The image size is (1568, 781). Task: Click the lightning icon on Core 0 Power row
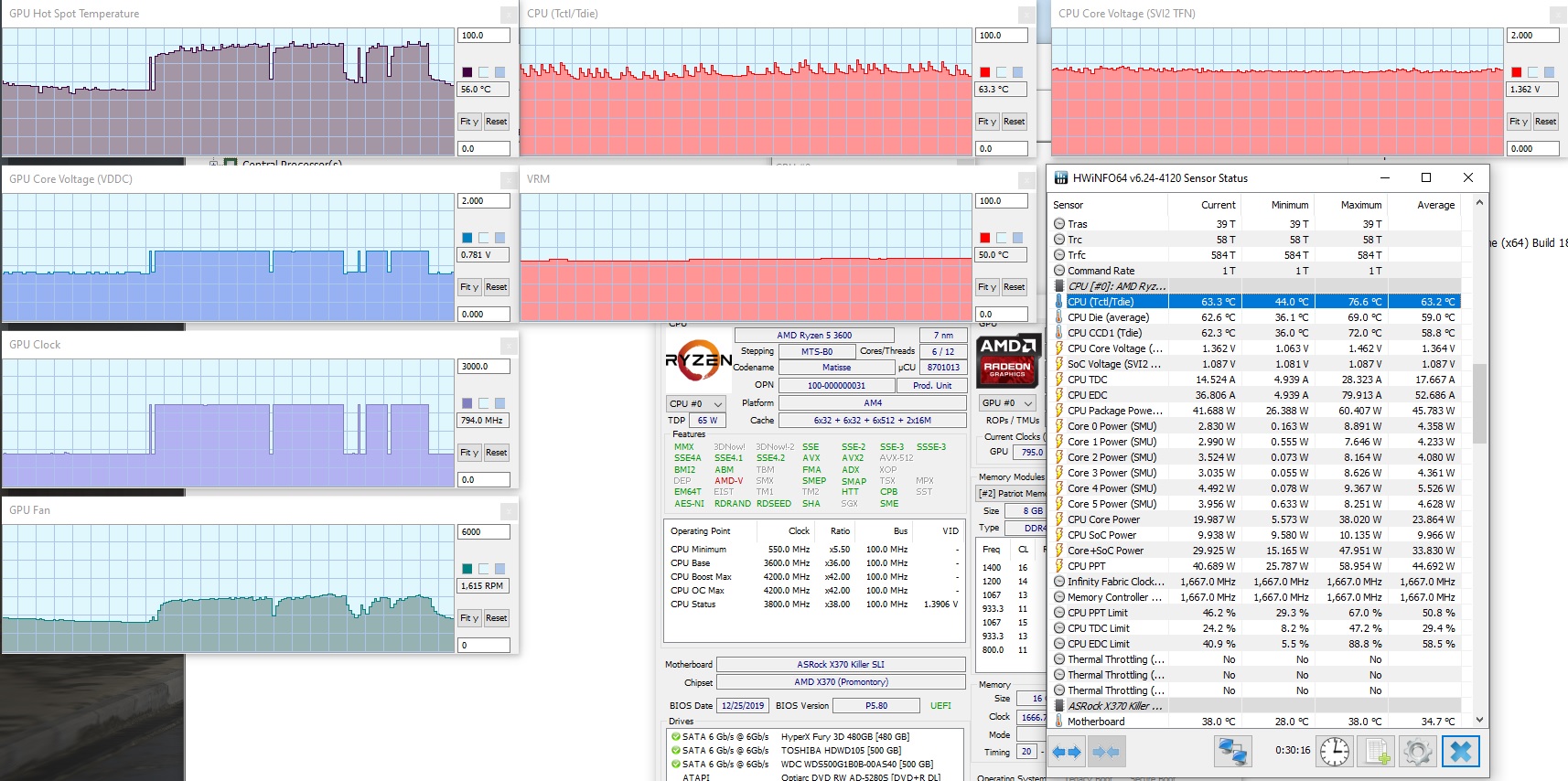click(x=1059, y=426)
